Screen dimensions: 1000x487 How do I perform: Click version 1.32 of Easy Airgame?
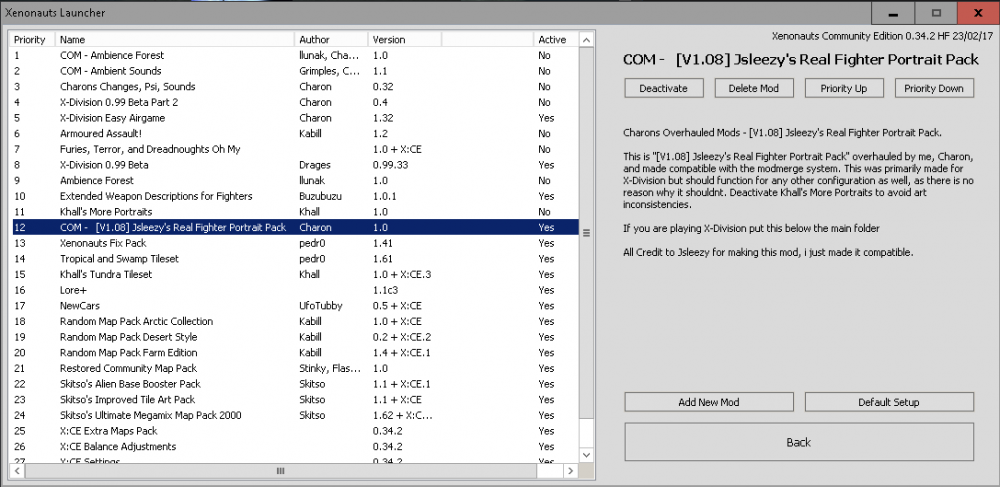tap(383, 118)
